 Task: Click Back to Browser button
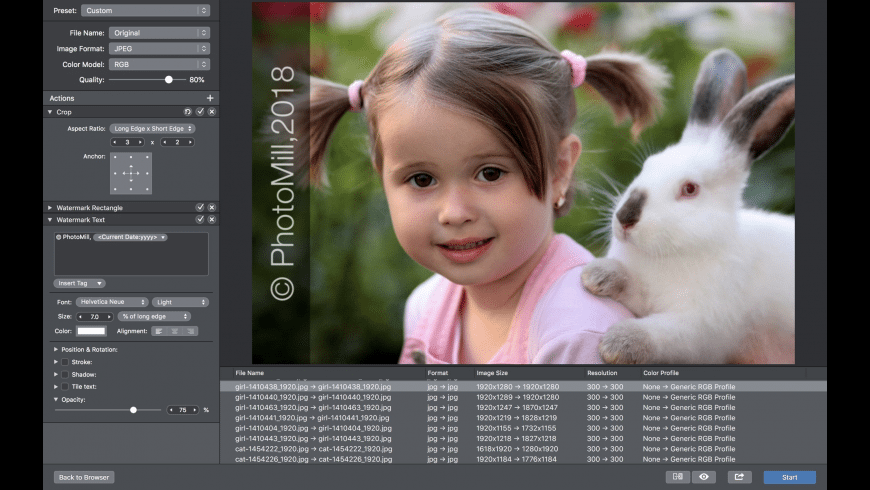(x=84, y=477)
